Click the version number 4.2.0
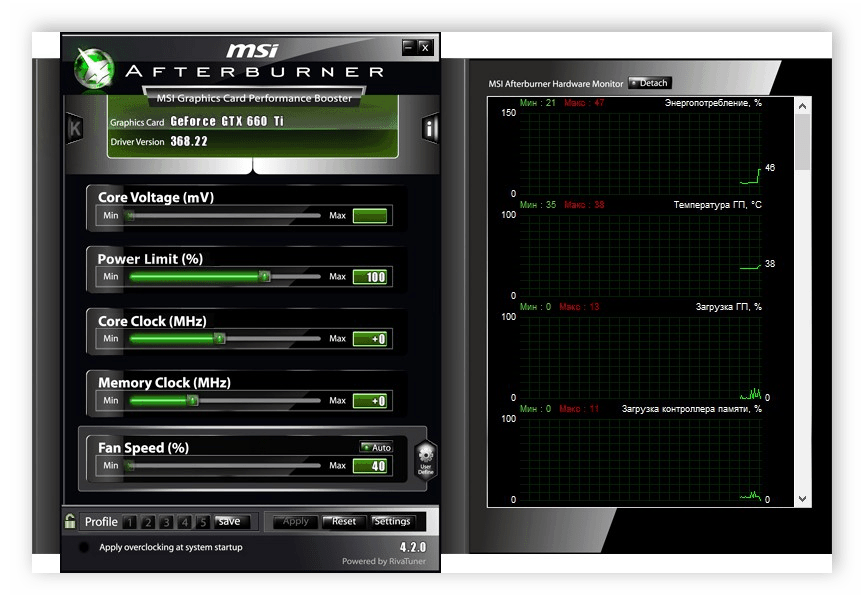The image size is (864, 605). pyautogui.click(x=413, y=547)
